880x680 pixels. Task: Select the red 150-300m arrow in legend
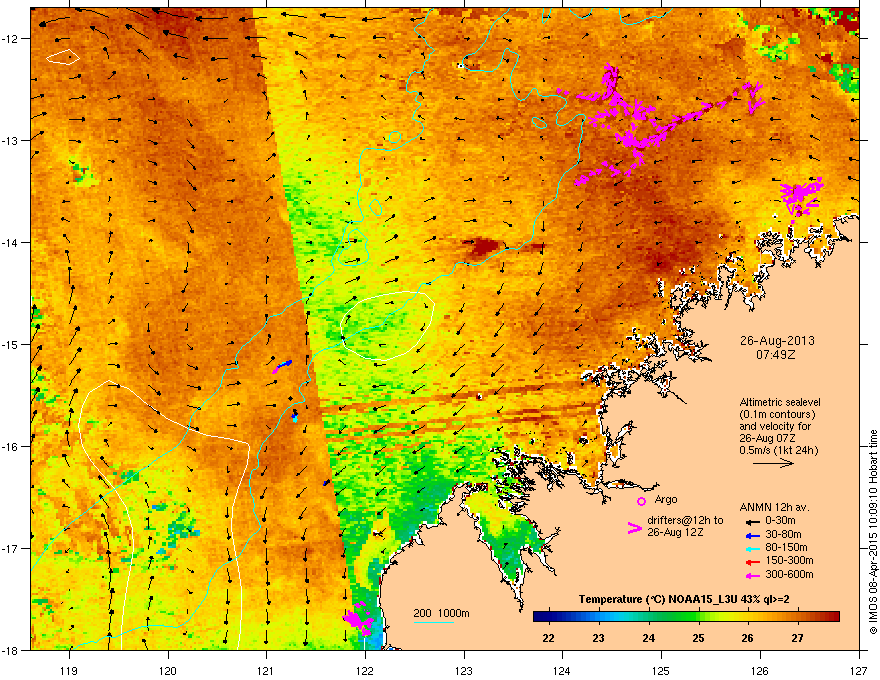[x=751, y=562]
